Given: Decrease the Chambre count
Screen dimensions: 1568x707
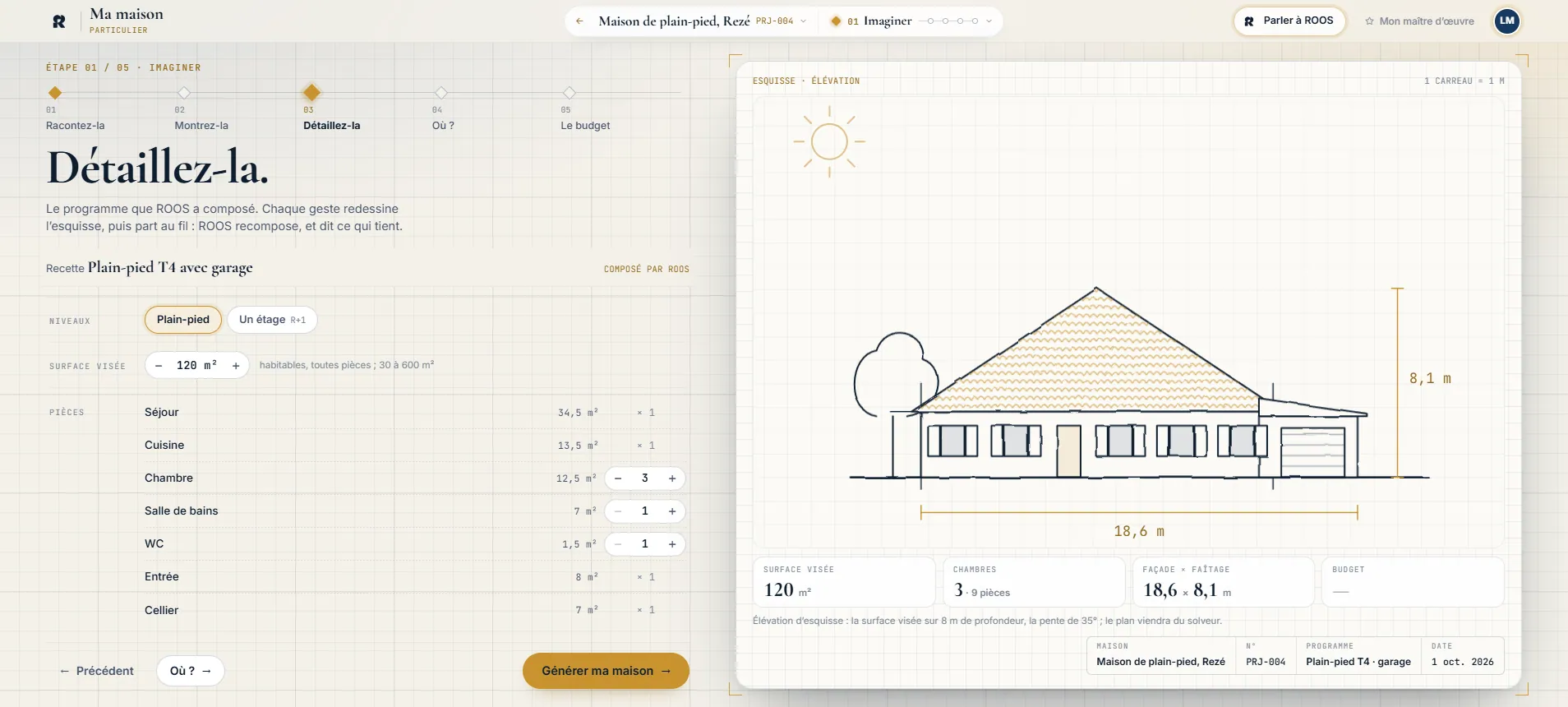Looking at the screenshot, I should click(x=618, y=478).
